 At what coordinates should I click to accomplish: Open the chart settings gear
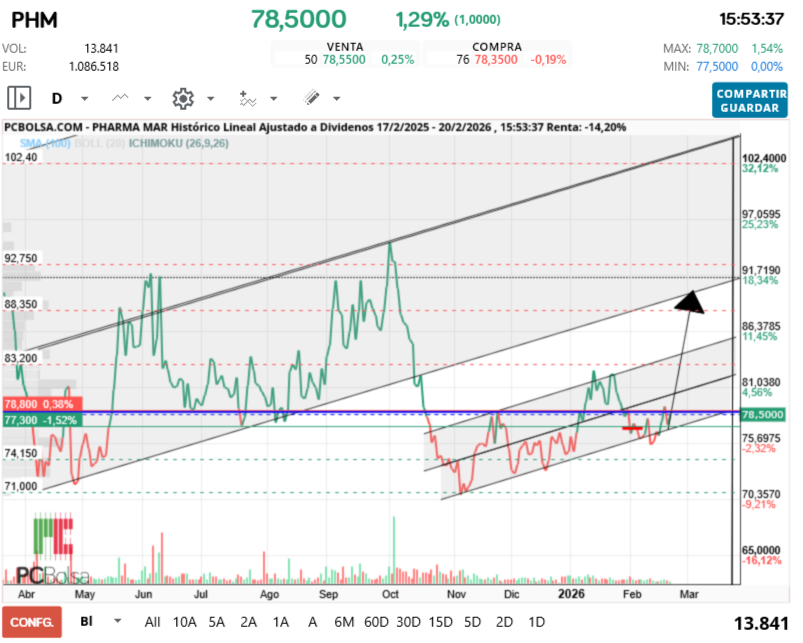pyautogui.click(x=183, y=98)
